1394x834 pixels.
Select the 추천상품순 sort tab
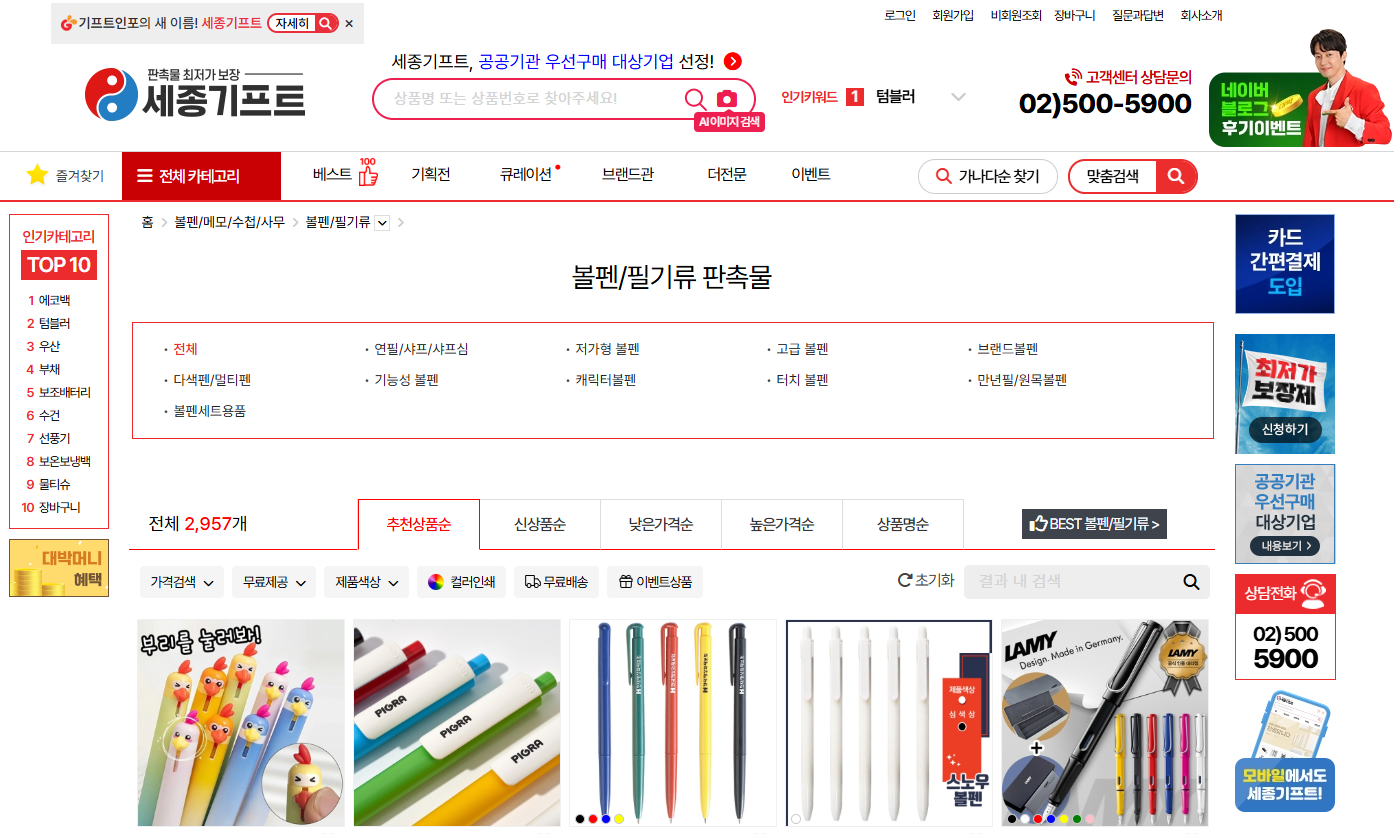pos(419,524)
